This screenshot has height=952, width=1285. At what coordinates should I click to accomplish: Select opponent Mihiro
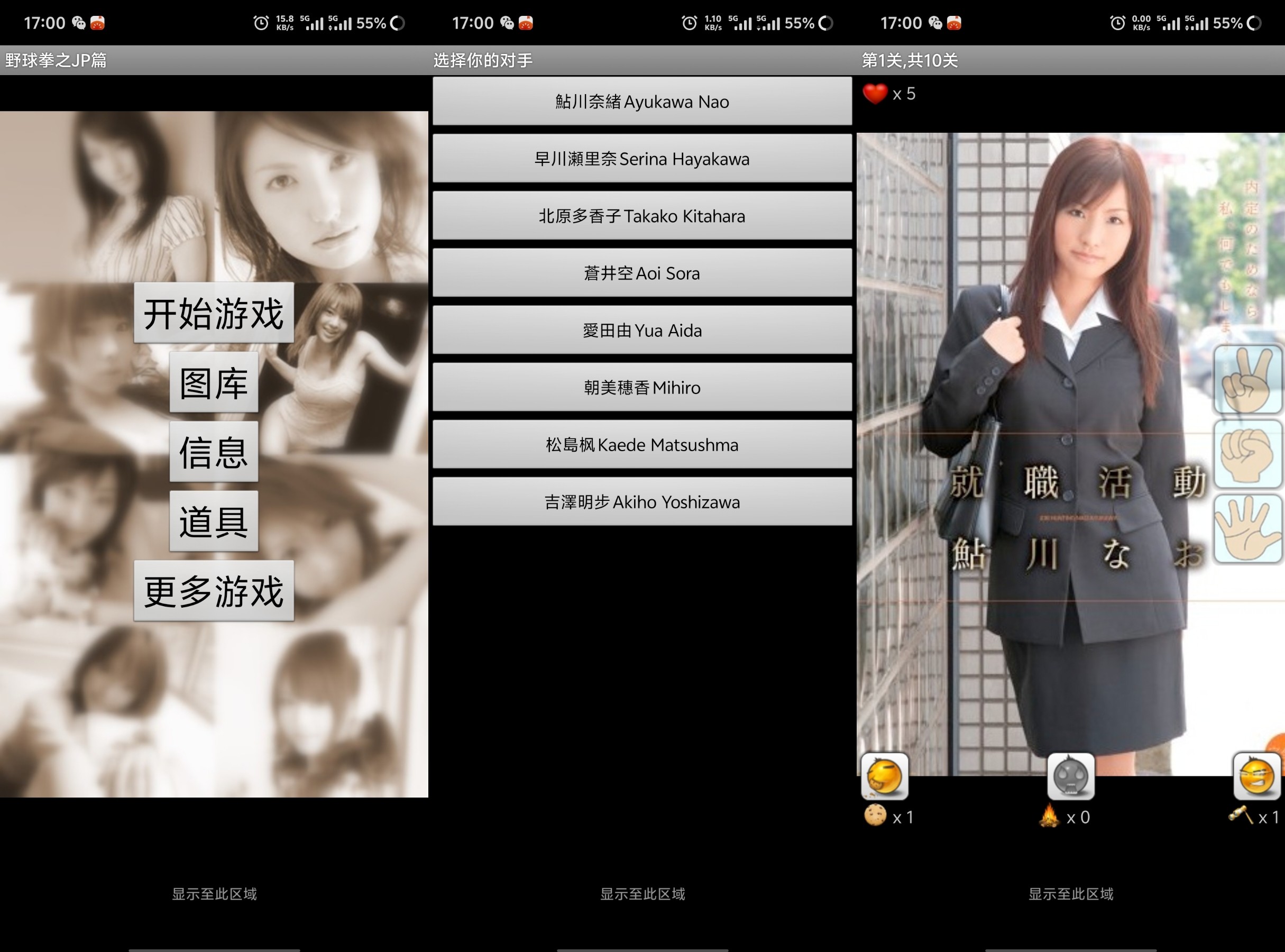[642, 387]
